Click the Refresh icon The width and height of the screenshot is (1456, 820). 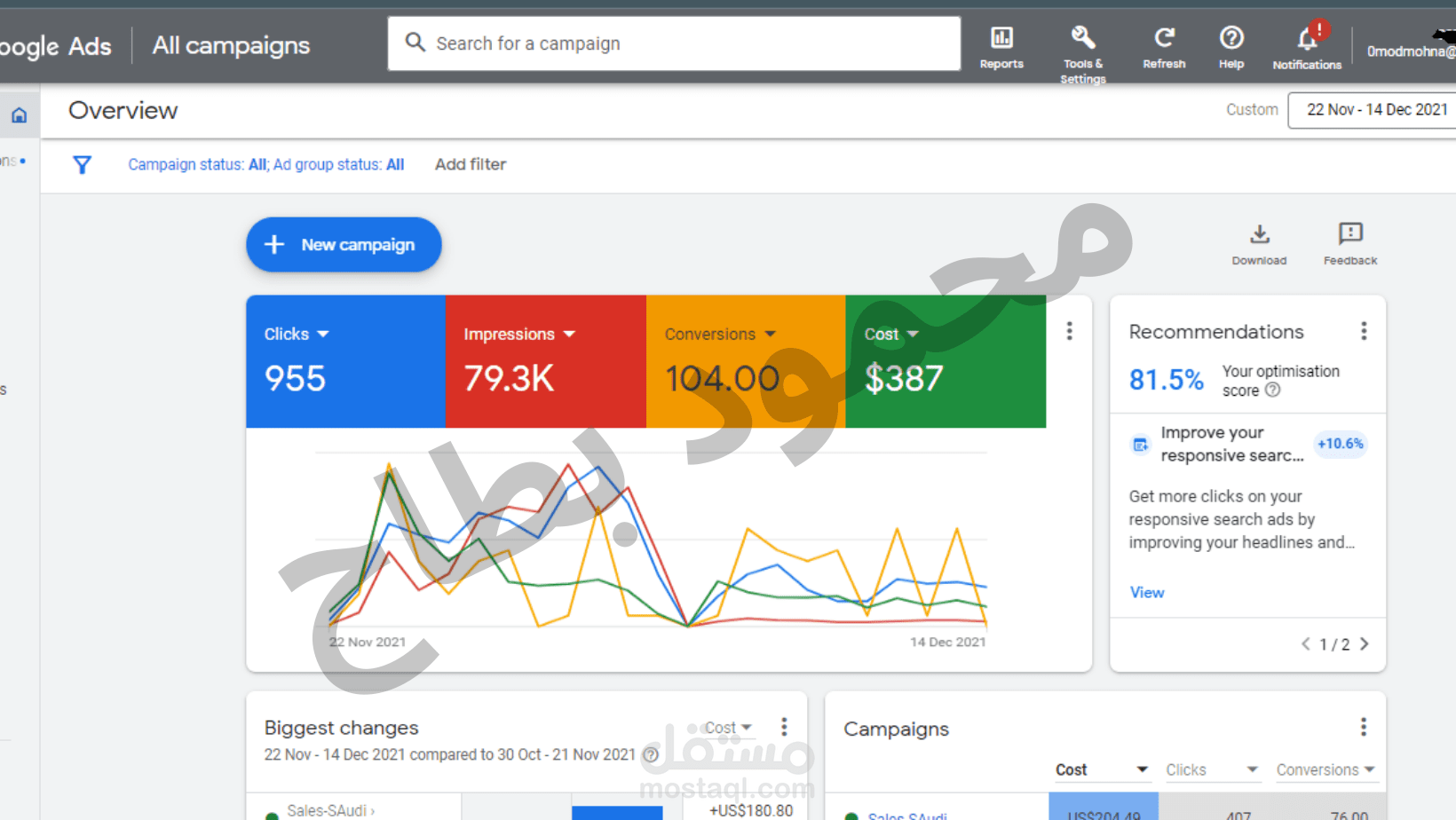[x=1164, y=37]
